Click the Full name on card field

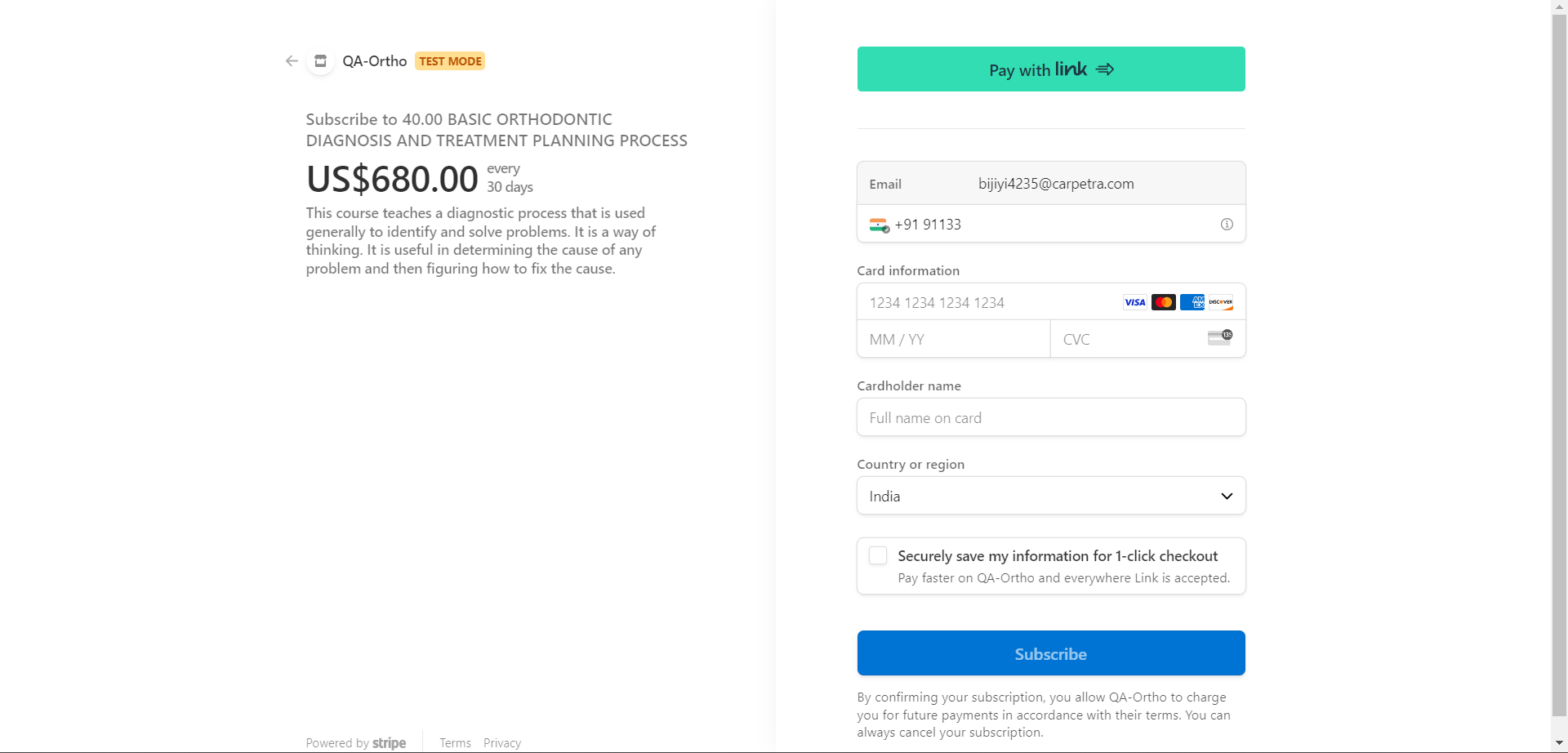pos(1050,417)
